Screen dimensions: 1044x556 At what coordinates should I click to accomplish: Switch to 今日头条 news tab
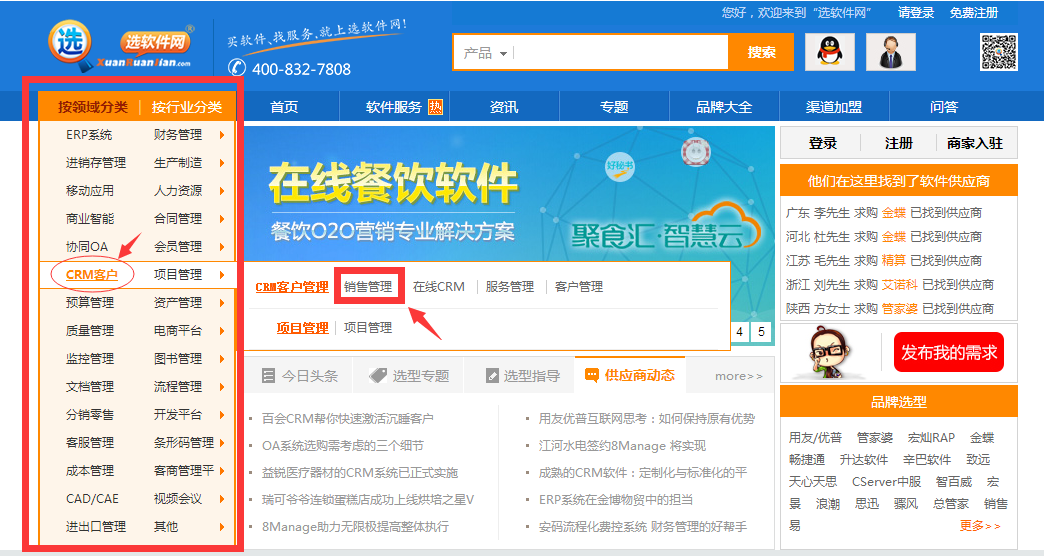click(x=299, y=376)
